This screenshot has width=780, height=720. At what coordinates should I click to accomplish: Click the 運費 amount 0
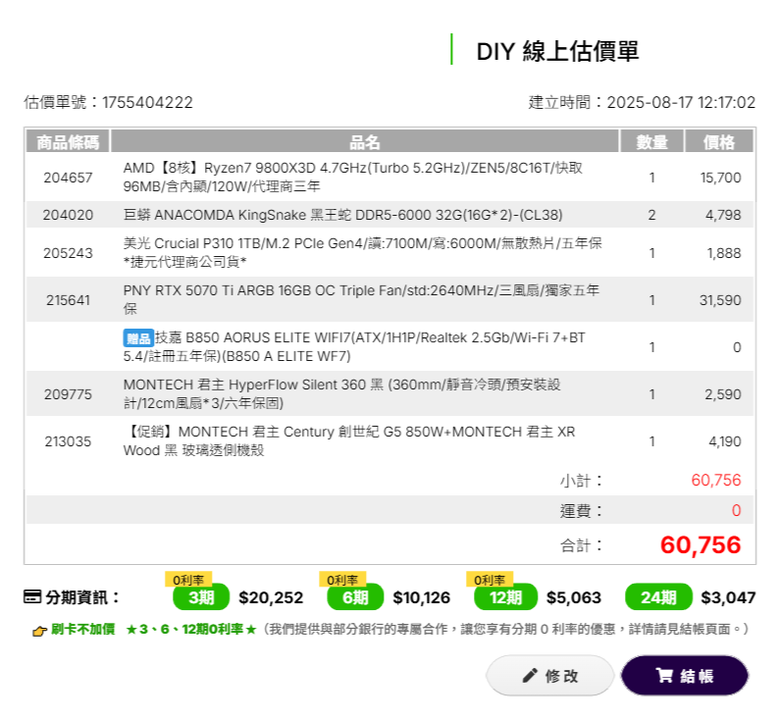tap(736, 510)
